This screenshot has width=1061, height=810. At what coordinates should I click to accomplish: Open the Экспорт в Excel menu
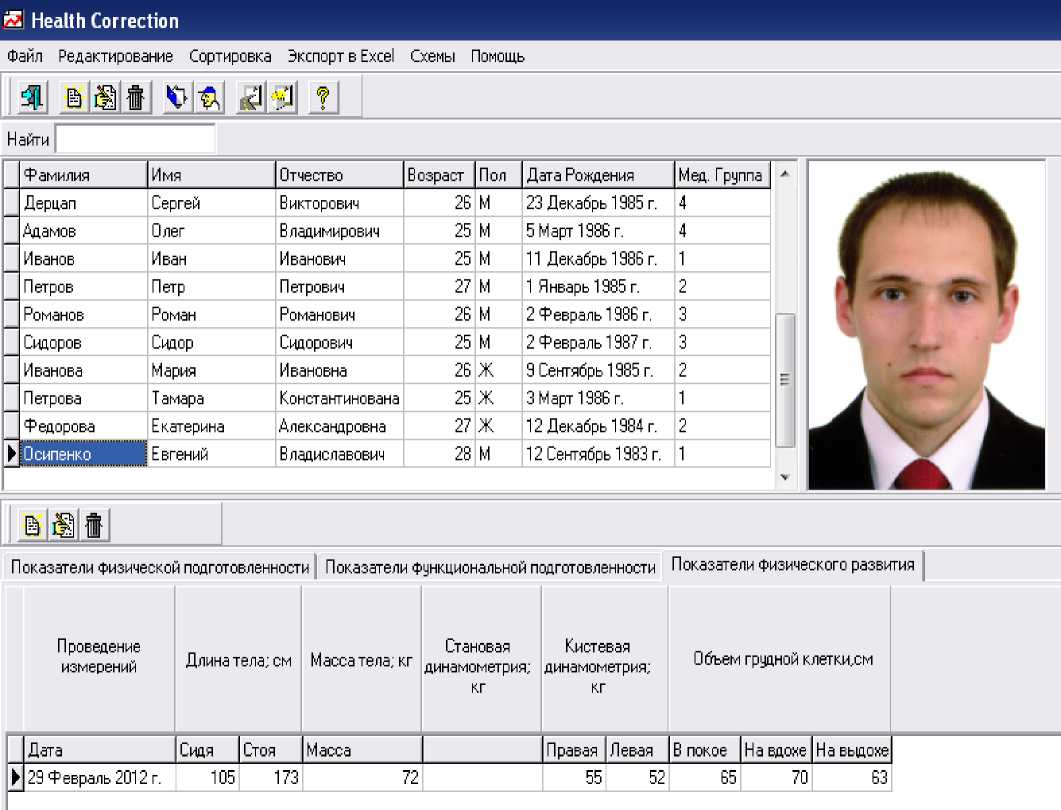340,56
